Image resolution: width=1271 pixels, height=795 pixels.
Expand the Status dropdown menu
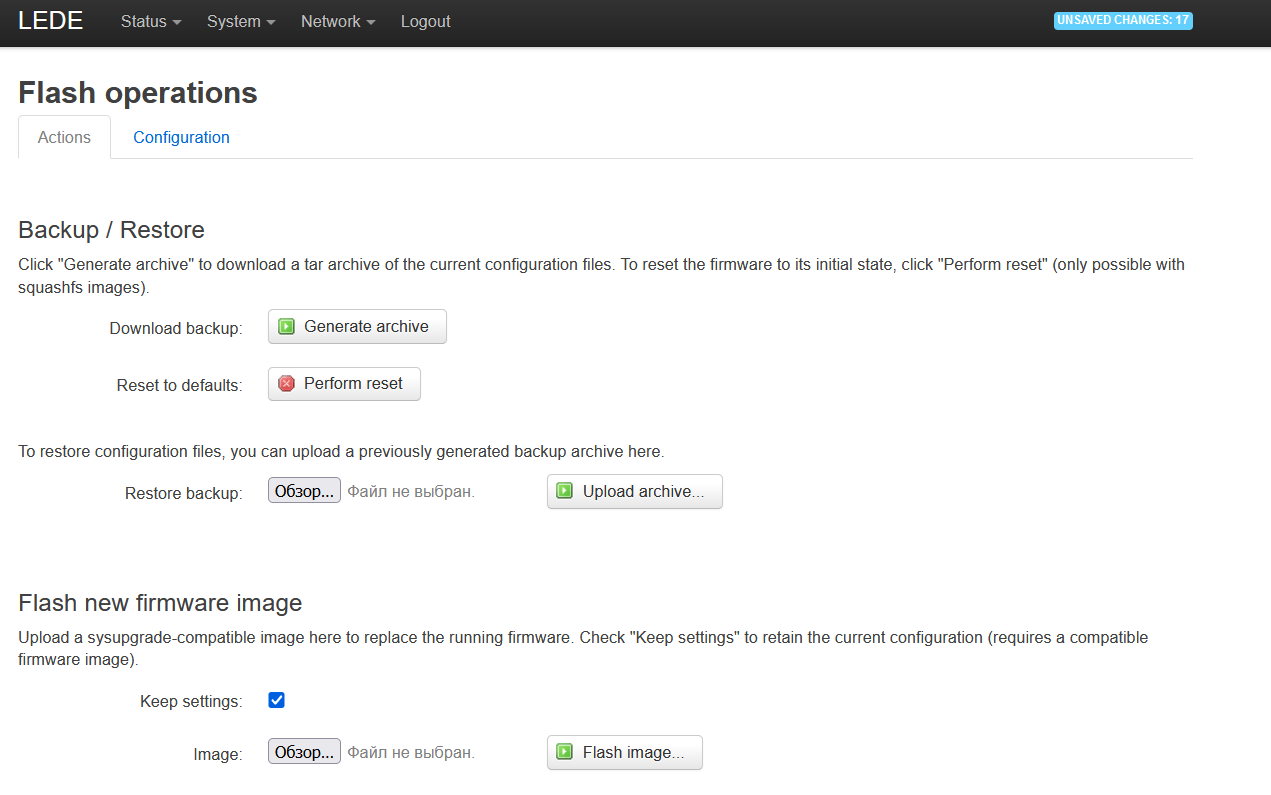click(151, 22)
